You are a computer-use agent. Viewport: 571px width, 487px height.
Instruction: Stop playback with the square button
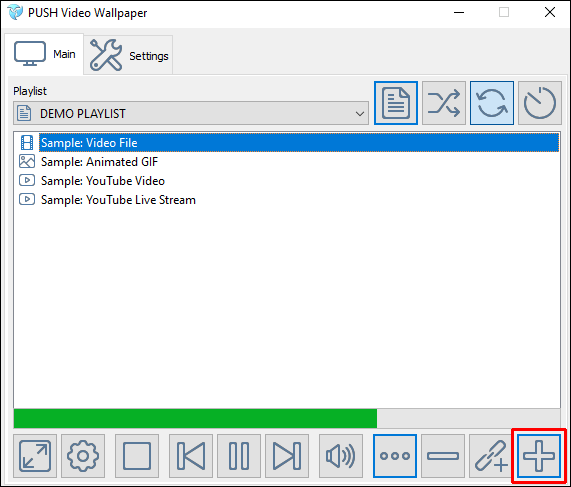click(137, 456)
